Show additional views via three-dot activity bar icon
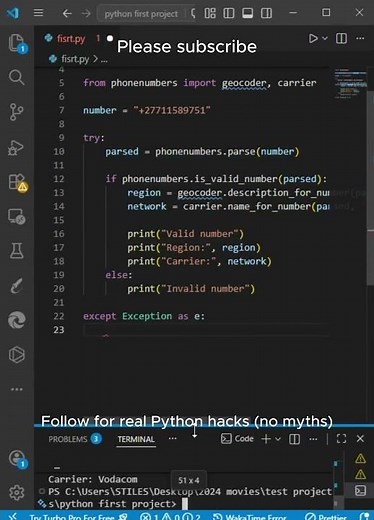The height and width of the screenshot is (520, 374). point(16,389)
